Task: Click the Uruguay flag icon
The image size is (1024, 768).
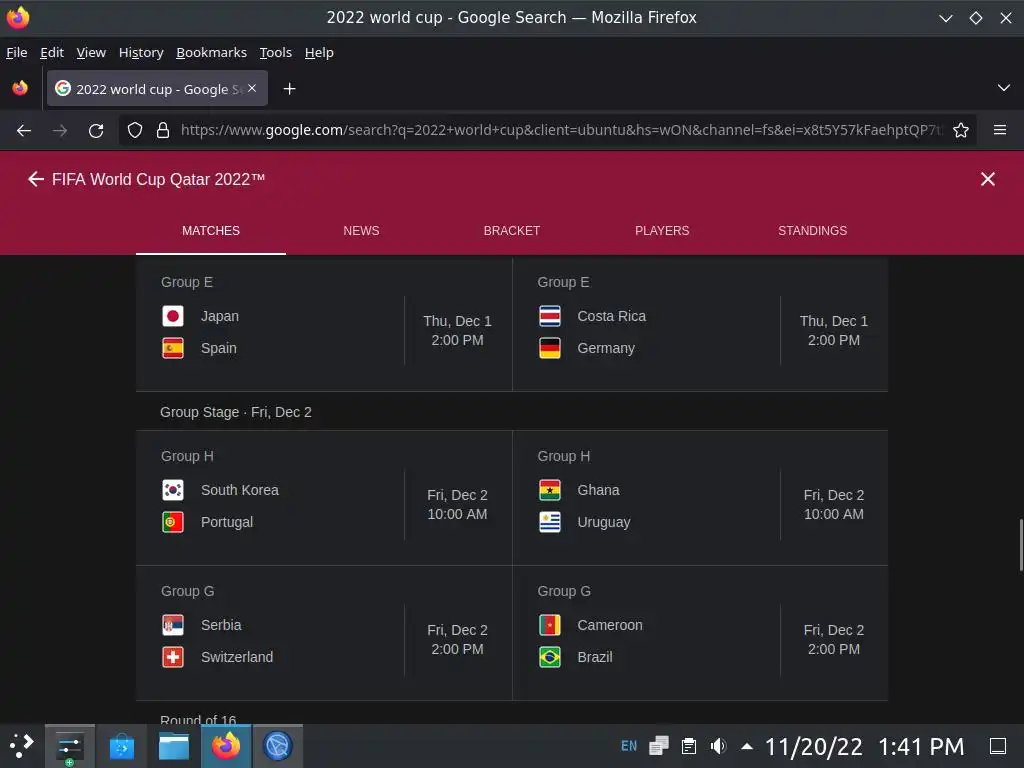Action: pyautogui.click(x=550, y=522)
